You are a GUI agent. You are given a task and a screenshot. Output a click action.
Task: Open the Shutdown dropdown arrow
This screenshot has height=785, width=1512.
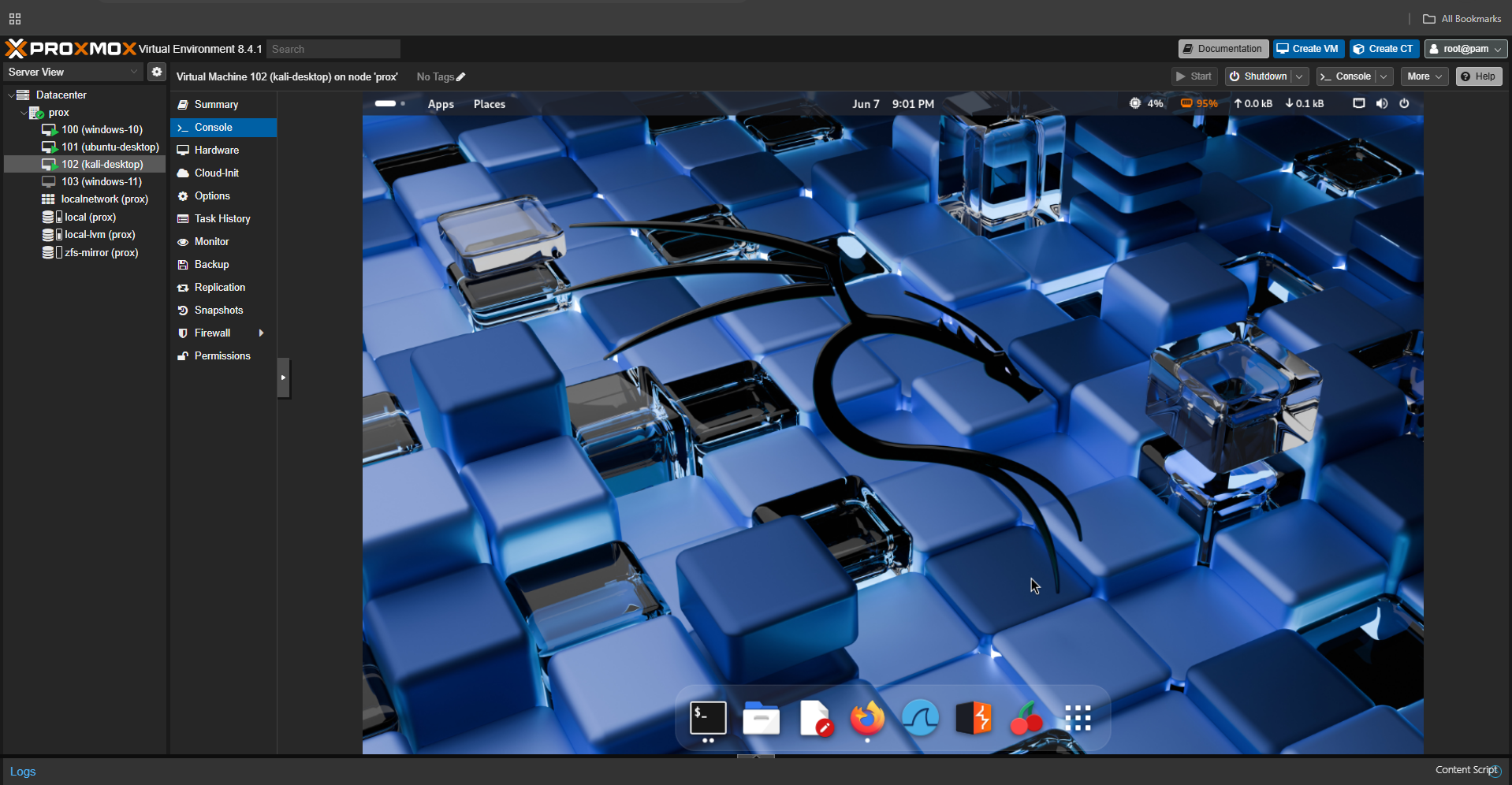point(1299,76)
